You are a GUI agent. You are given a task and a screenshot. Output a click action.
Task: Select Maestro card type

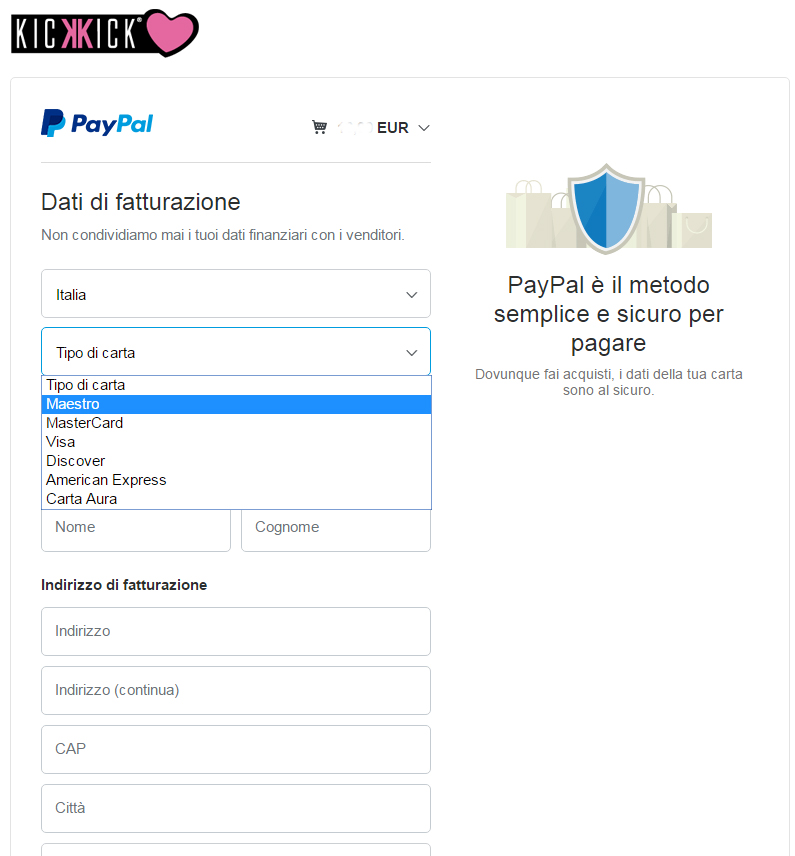pyautogui.click(x=236, y=404)
